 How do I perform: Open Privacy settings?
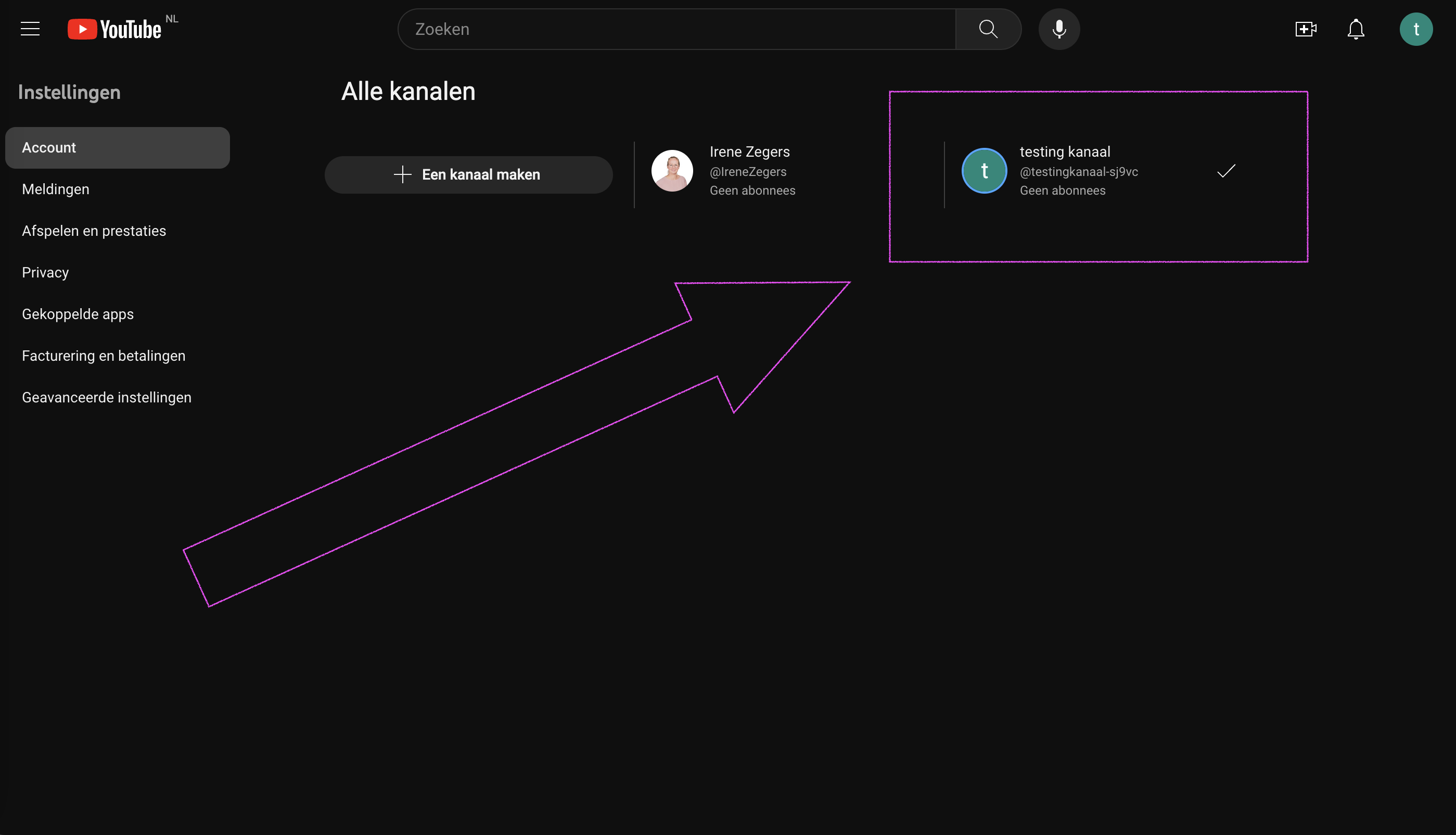pos(118,272)
